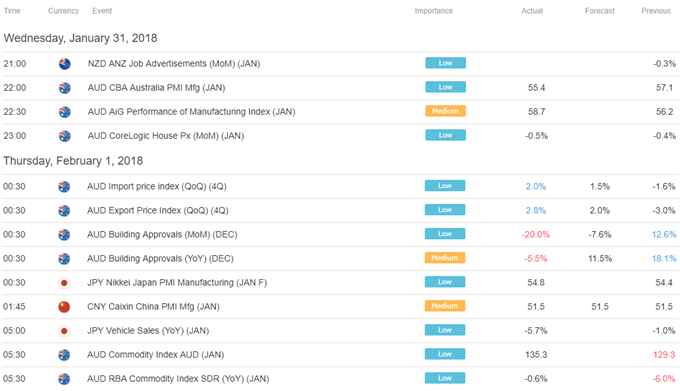This screenshot has height=391, width=680.
Task: Click Australia flag beside Commodity Index AUD
Action: [x=64, y=355]
